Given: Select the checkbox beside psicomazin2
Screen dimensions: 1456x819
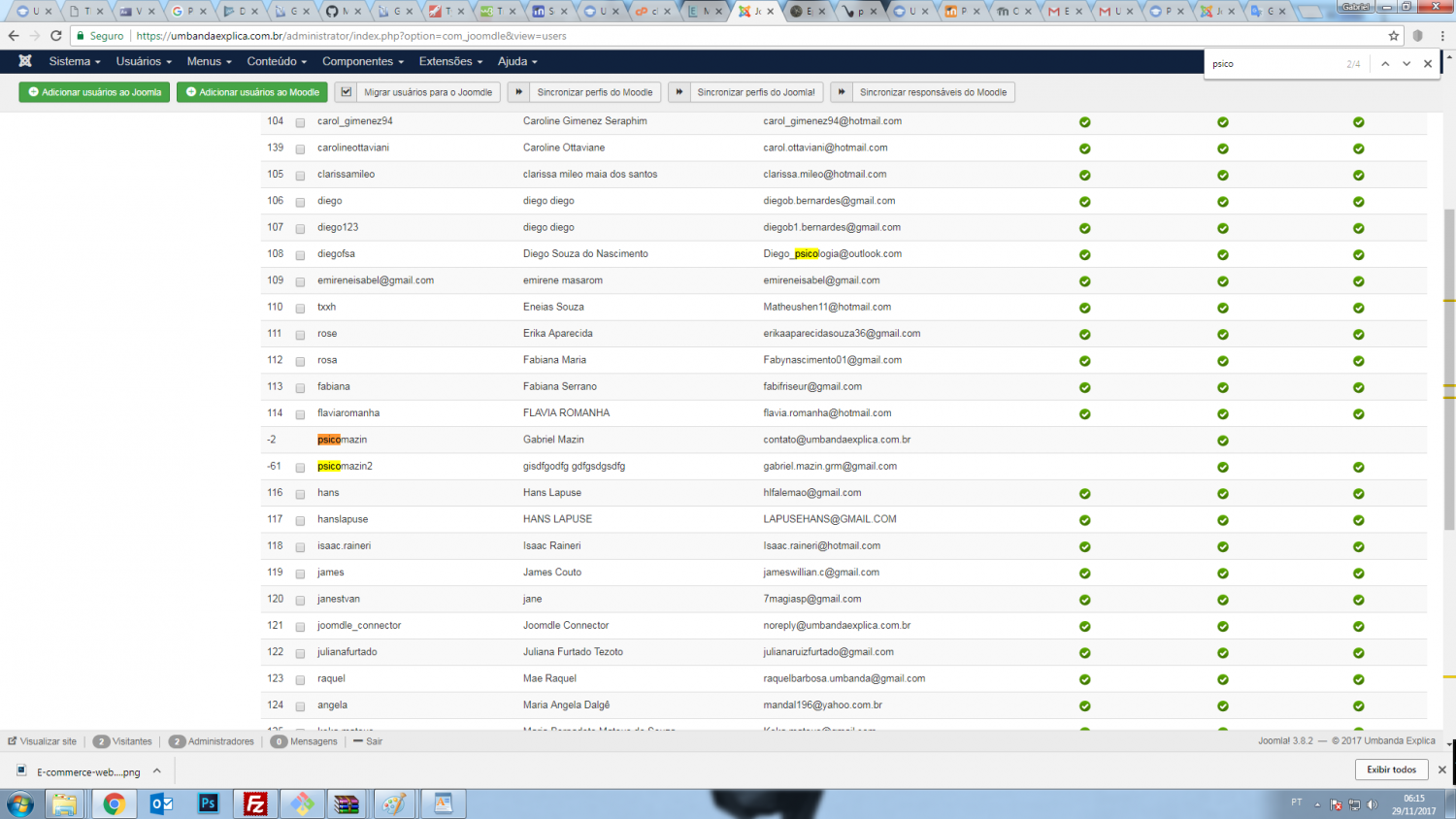Looking at the screenshot, I should coord(300,468).
